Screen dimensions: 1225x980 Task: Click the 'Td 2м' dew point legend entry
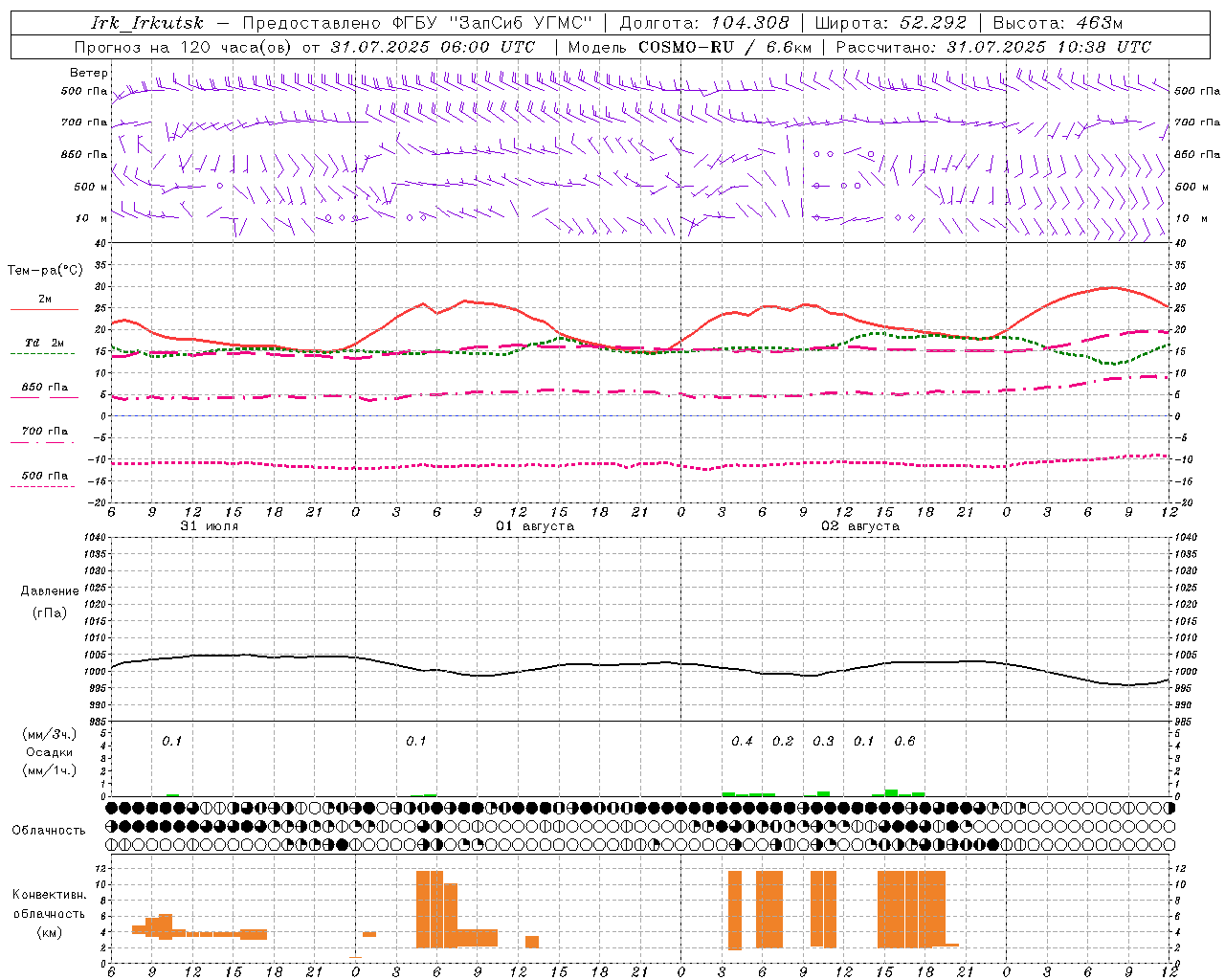tap(45, 343)
